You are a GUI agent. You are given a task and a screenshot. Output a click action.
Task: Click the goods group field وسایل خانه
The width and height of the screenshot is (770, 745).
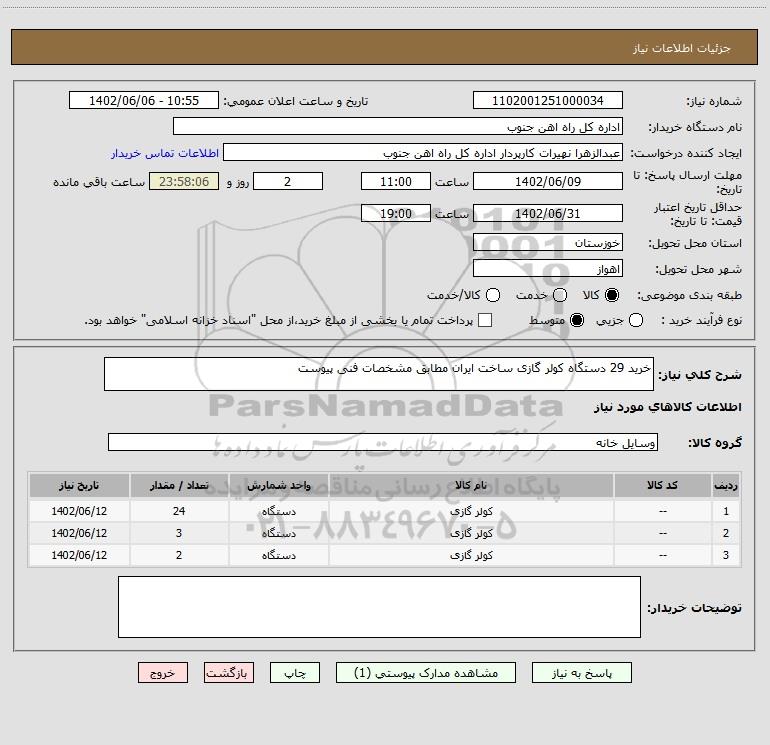[383, 442]
